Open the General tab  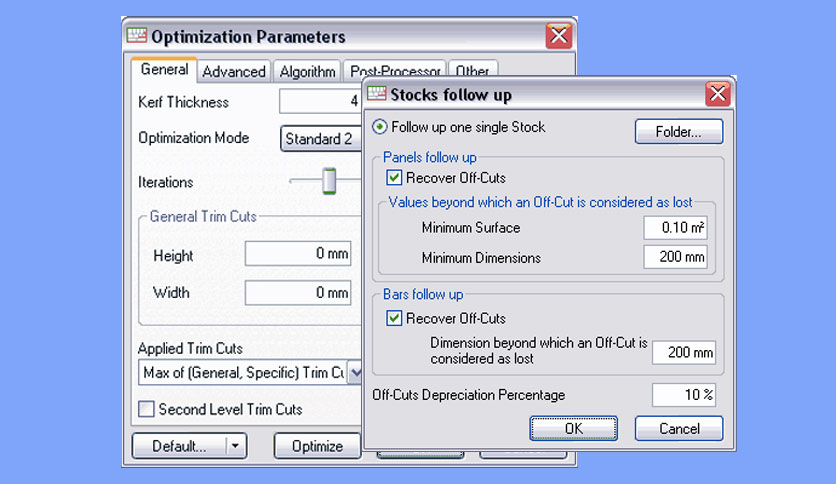point(164,69)
